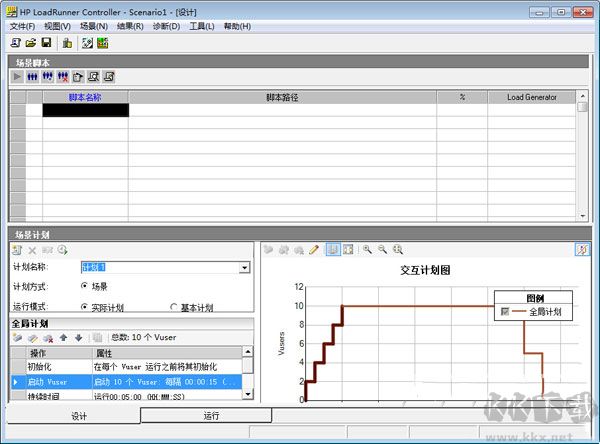Click the delete action icon with red X
Image resolution: width=600 pixels, height=444 pixels.
48,338
